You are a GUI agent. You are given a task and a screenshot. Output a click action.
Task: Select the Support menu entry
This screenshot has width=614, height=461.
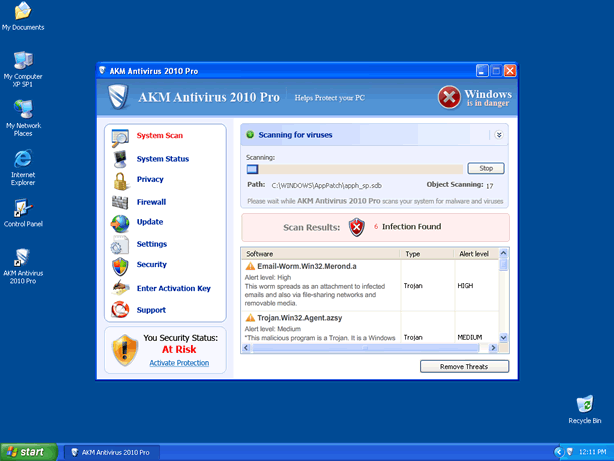[151, 310]
